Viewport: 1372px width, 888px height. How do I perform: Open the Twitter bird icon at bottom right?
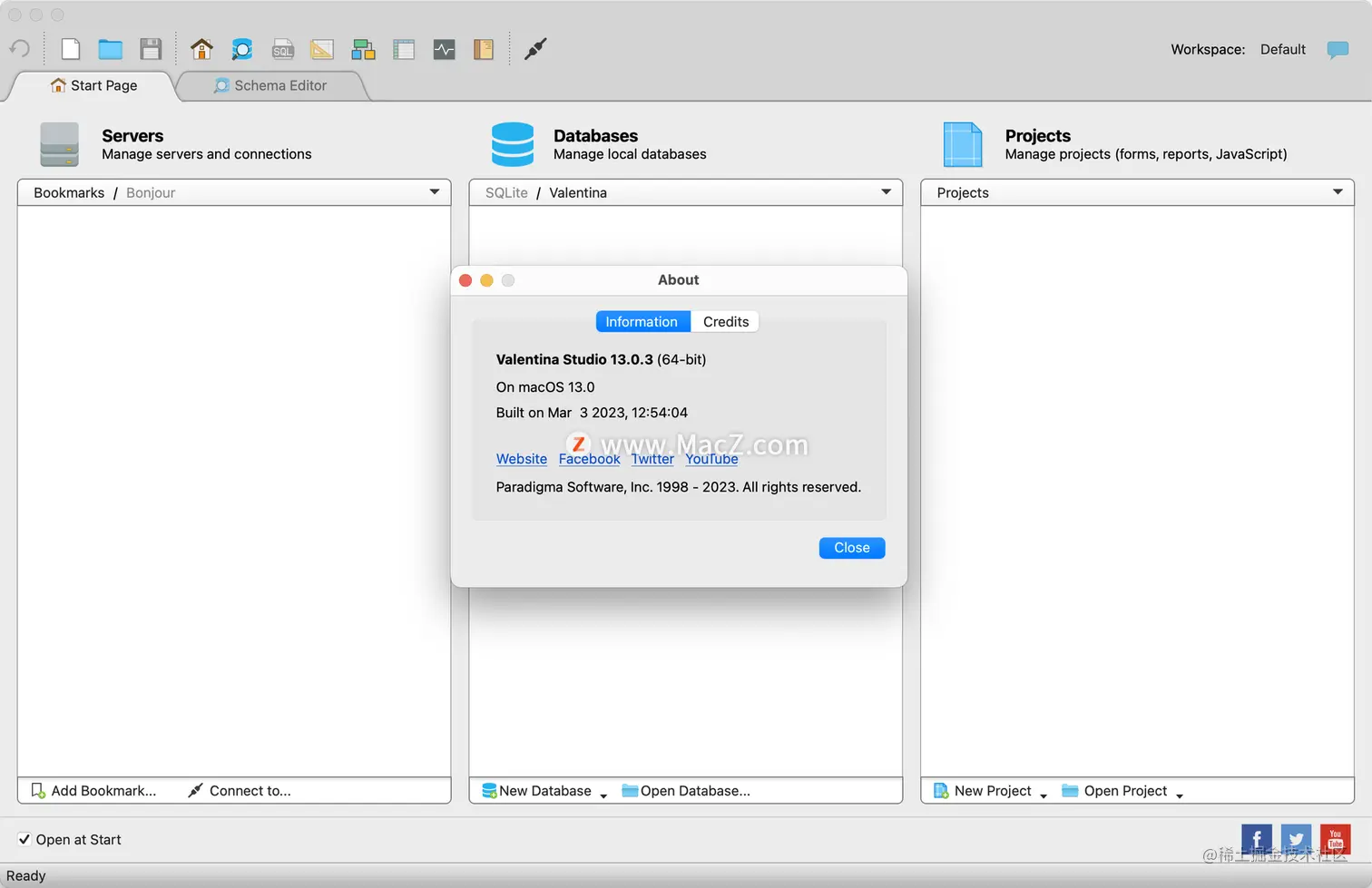1296,839
